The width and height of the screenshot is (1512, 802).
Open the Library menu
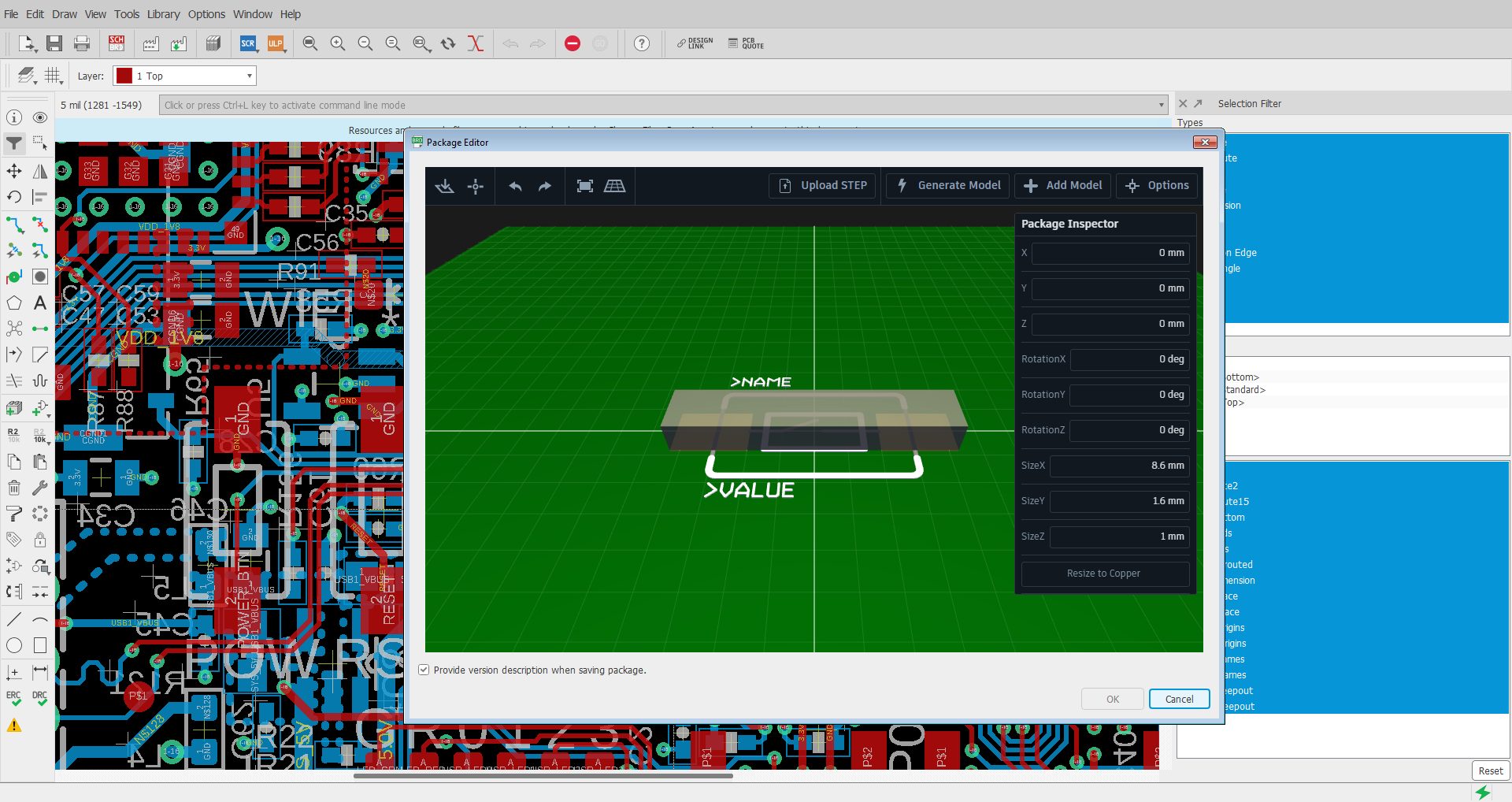tap(163, 13)
